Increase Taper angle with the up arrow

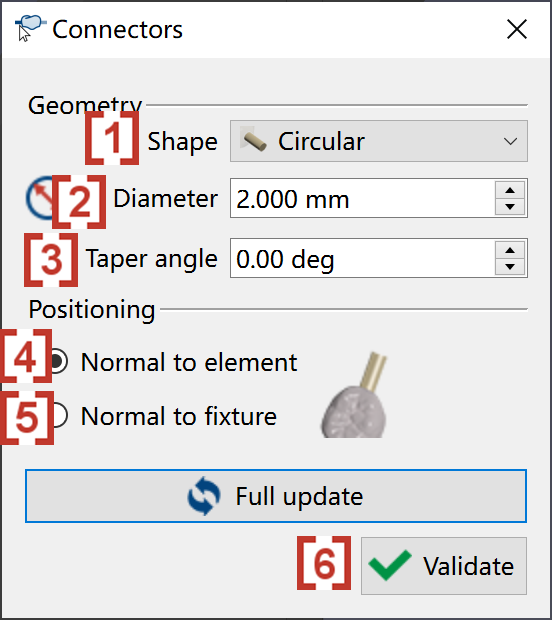pos(510,250)
